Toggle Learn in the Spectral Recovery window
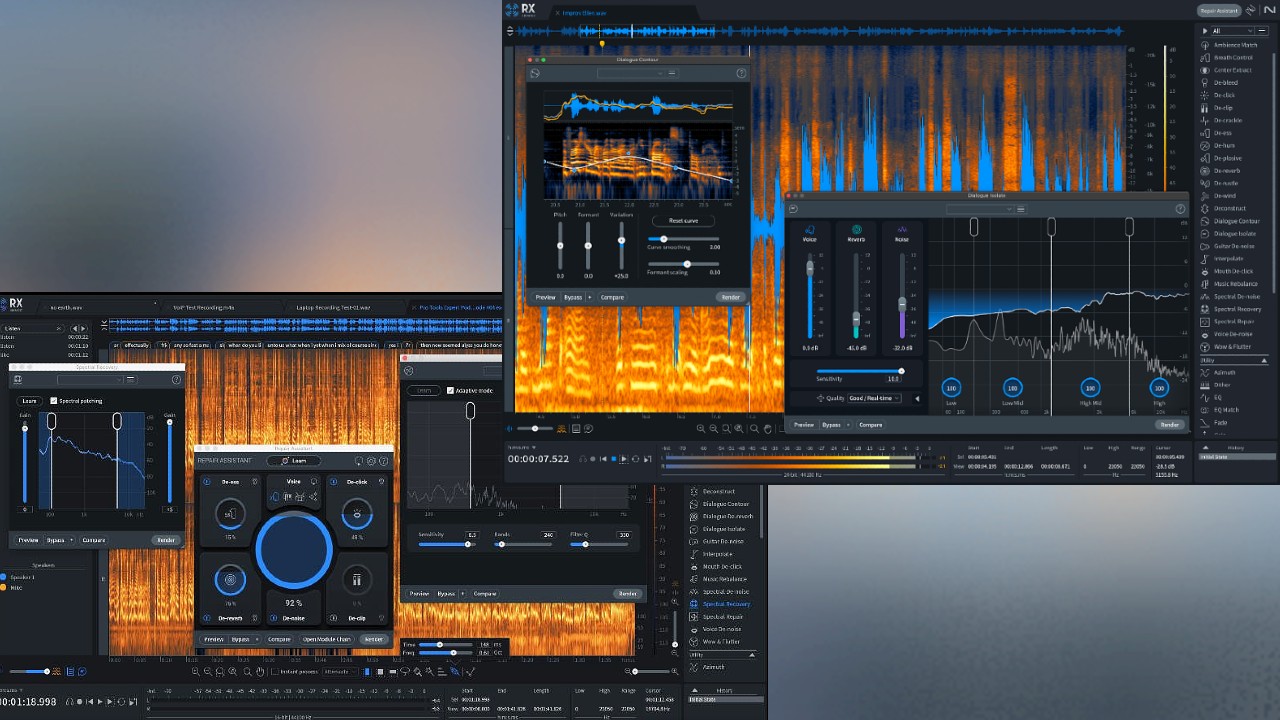The image size is (1280, 720). pyautogui.click(x=29, y=400)
